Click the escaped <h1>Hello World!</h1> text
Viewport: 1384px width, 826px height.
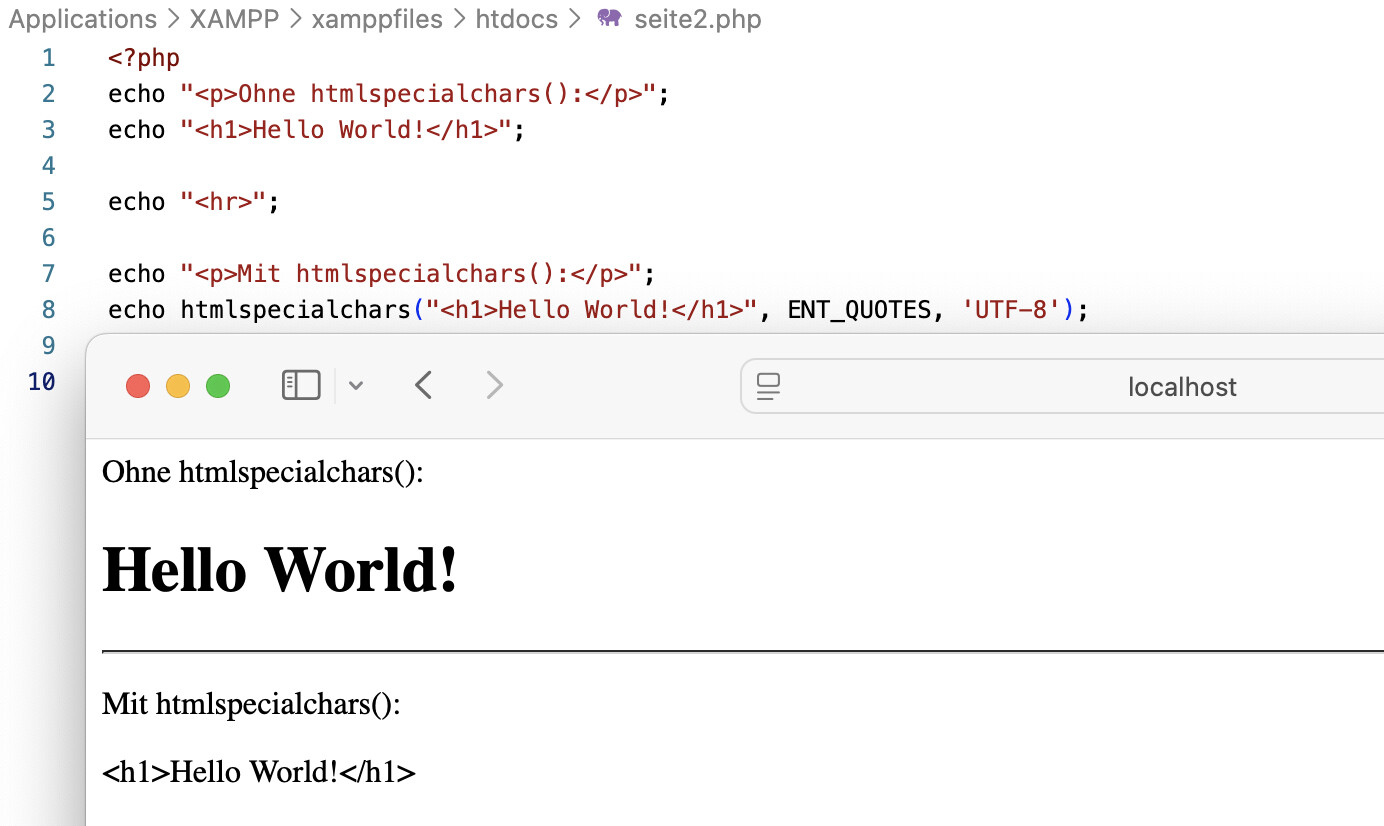pyautogui.click(x=258, y=772)
